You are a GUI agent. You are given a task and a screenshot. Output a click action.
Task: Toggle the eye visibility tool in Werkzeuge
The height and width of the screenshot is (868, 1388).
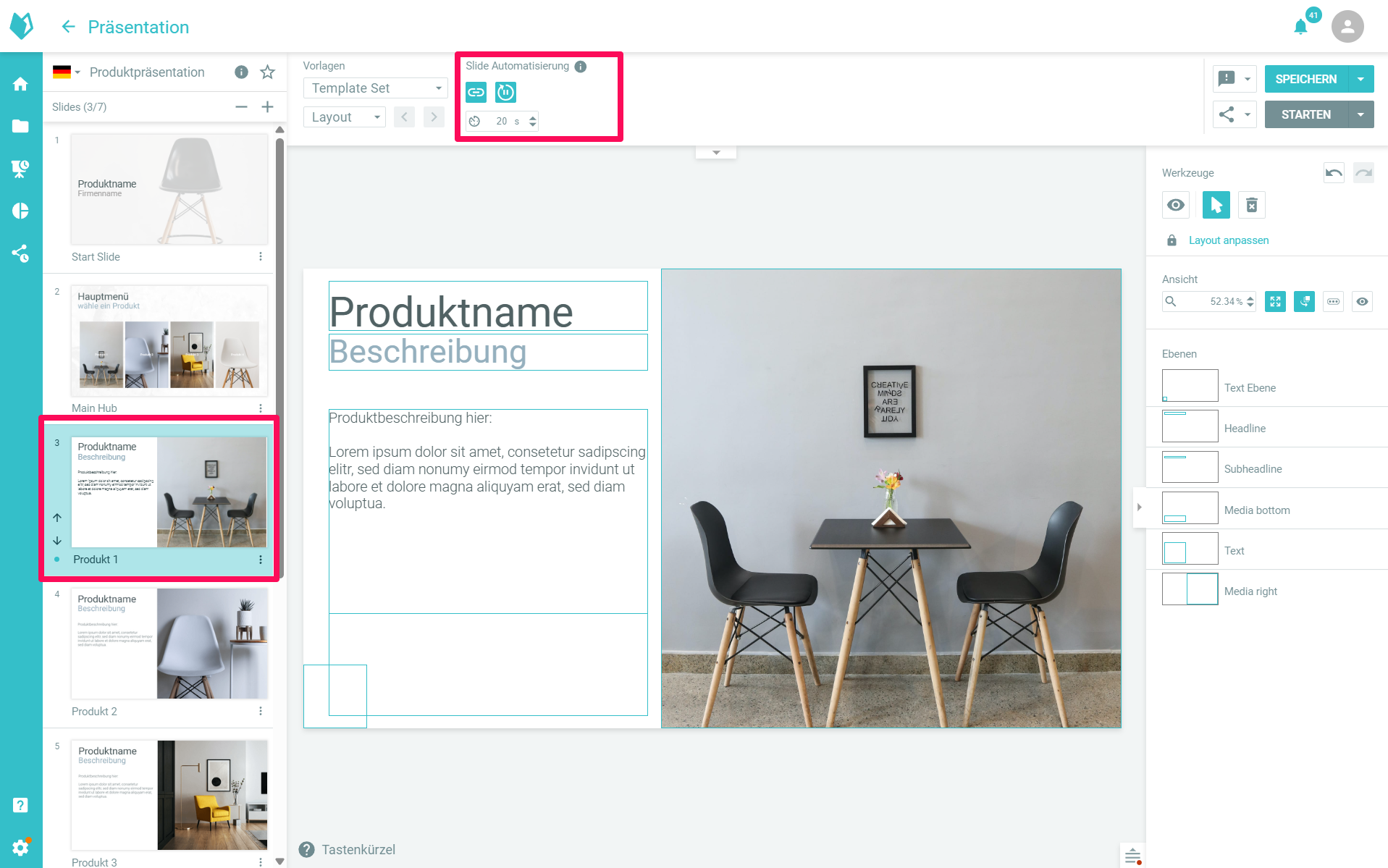click(x=1176, y=205)
